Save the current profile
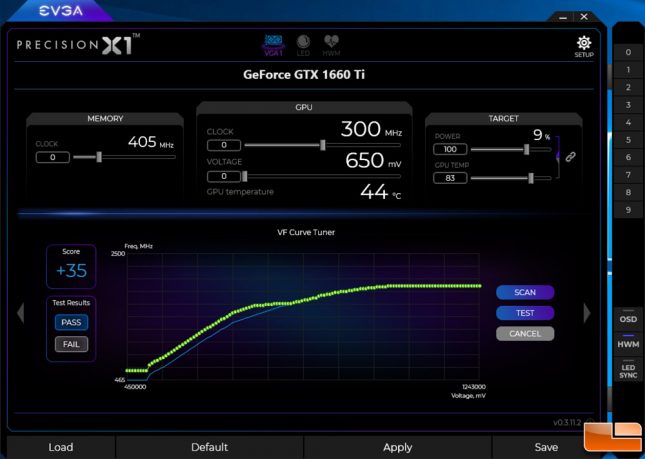Viewport: 645px width, 459px height. pyautogui.click(x=546, y=447)
